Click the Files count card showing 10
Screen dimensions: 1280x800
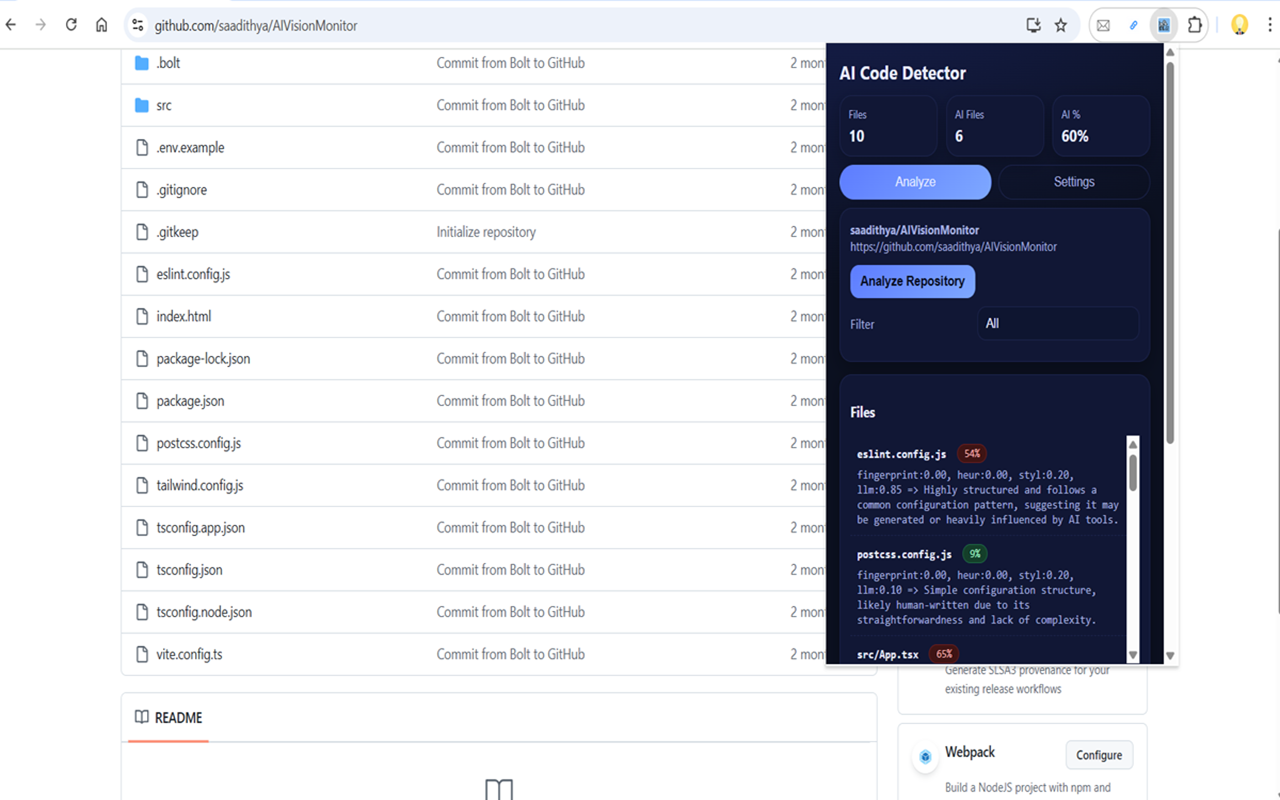click(x=888, y=126)
